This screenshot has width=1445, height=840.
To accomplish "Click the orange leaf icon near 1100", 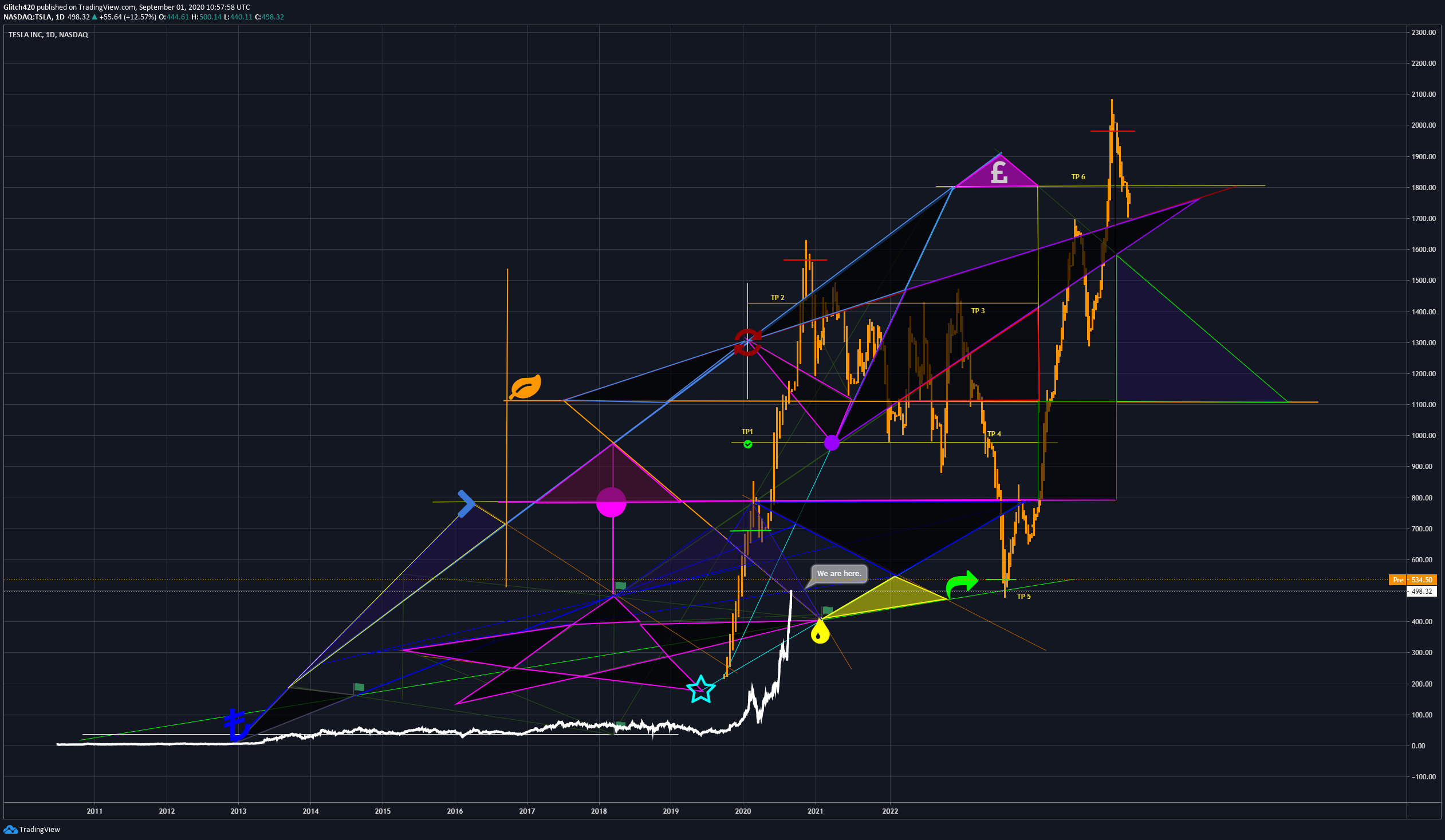I will (x=525, y=387).
